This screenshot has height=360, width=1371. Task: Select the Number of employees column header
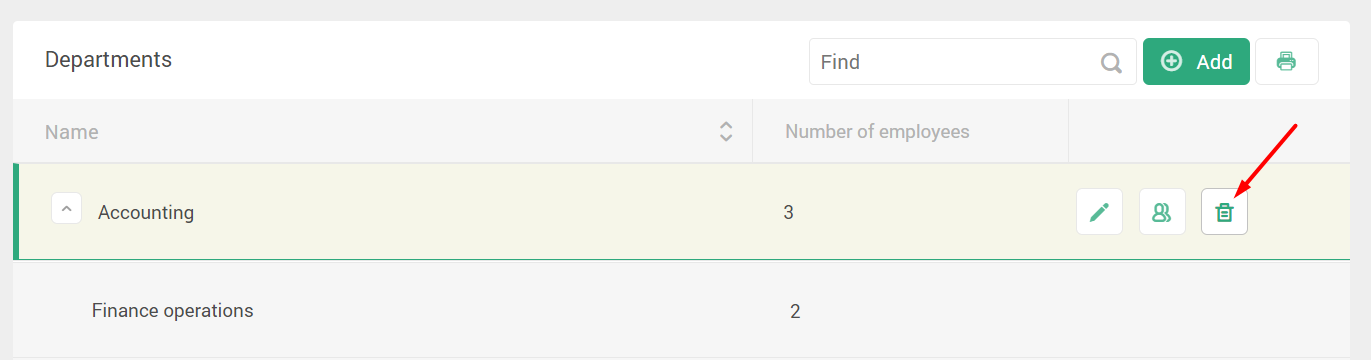click(877, 131)
